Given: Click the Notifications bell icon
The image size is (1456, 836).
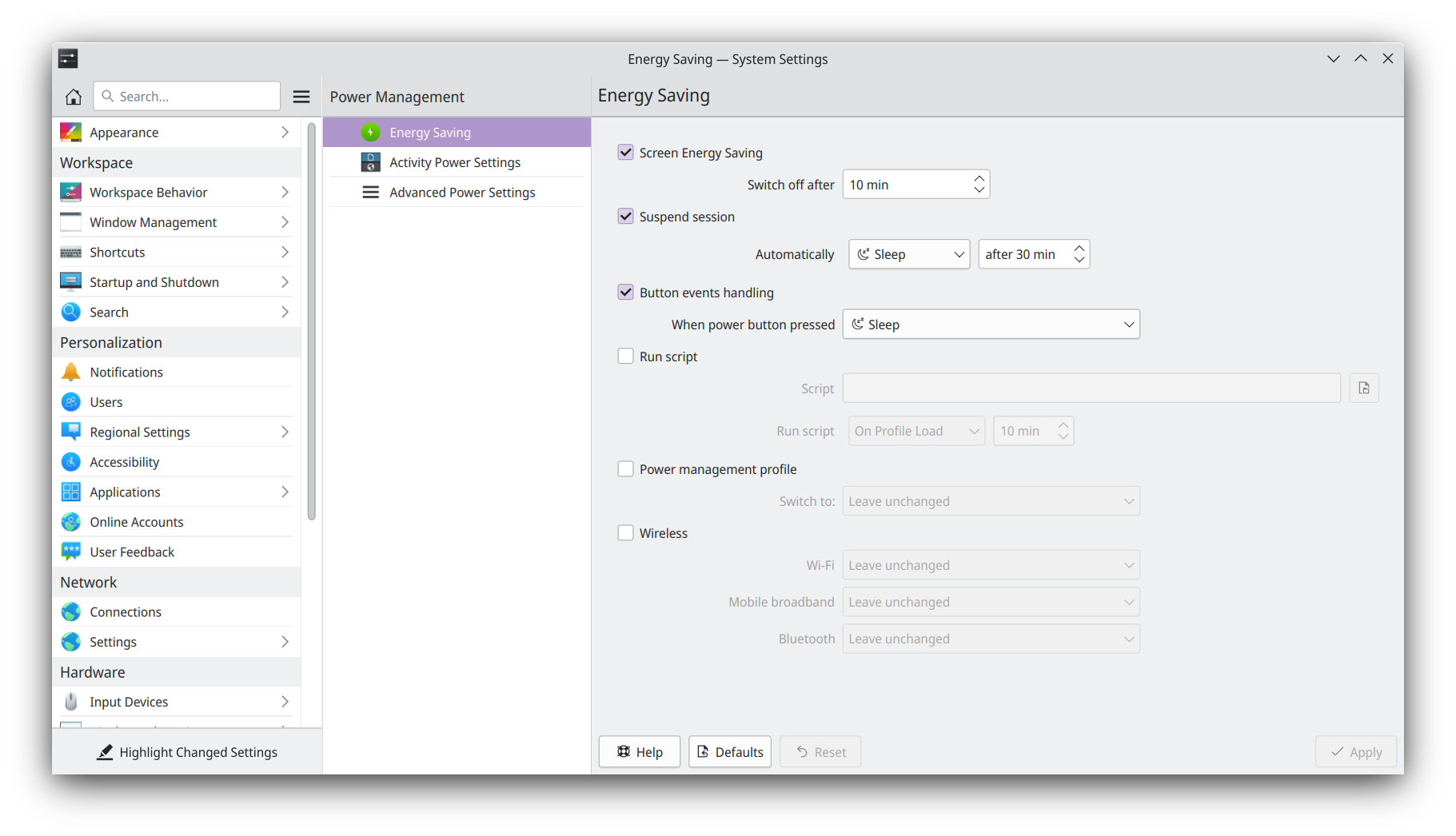Looking at the screenshot, I should tap(71, 372).
